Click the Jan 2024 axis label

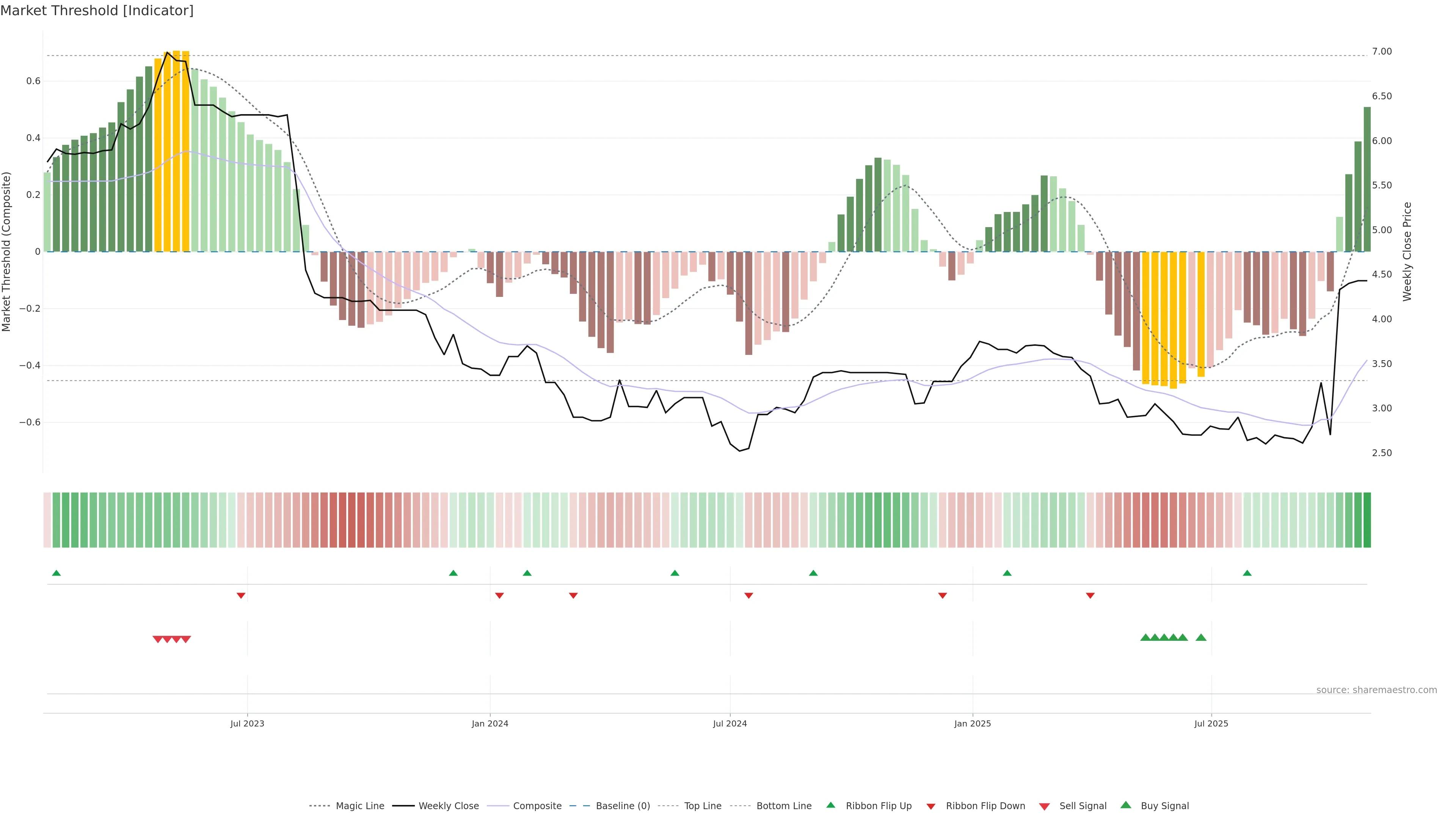[490, 723]
